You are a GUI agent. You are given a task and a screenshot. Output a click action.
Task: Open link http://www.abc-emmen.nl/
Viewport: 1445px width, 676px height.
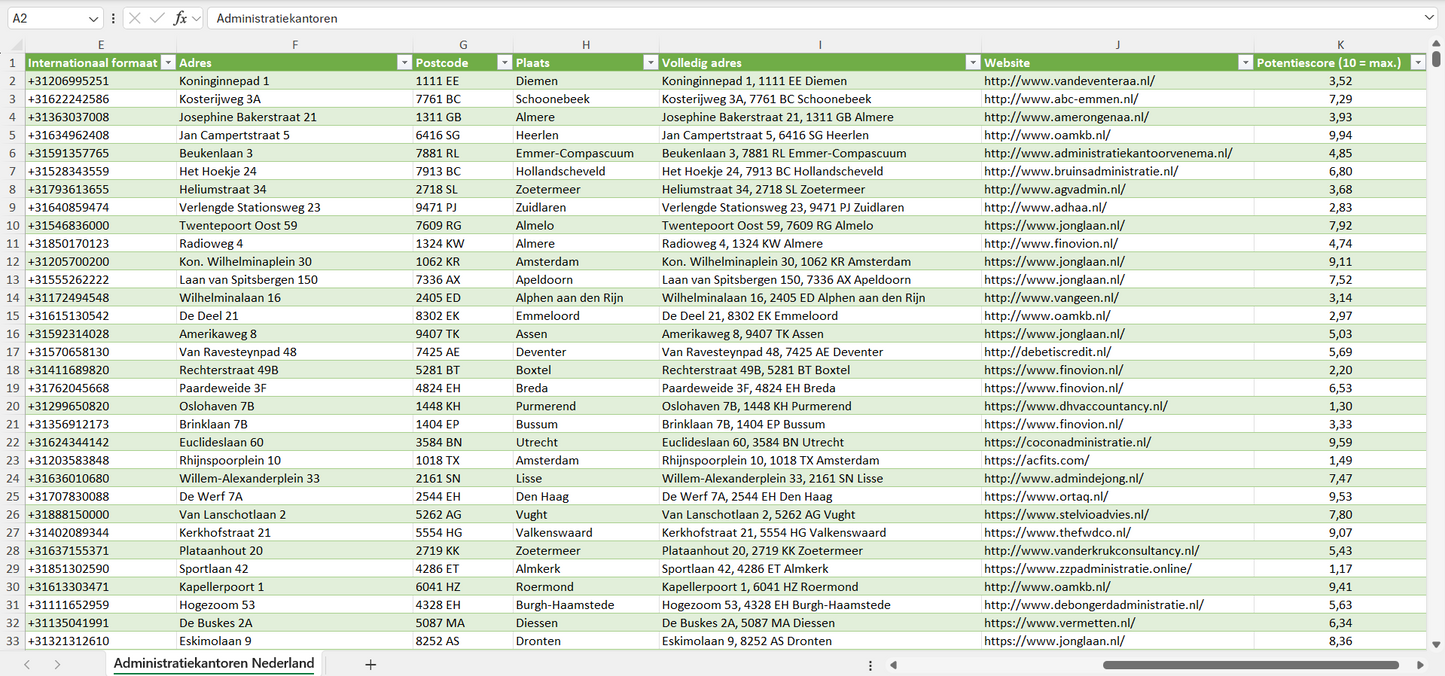point(1061,99)
